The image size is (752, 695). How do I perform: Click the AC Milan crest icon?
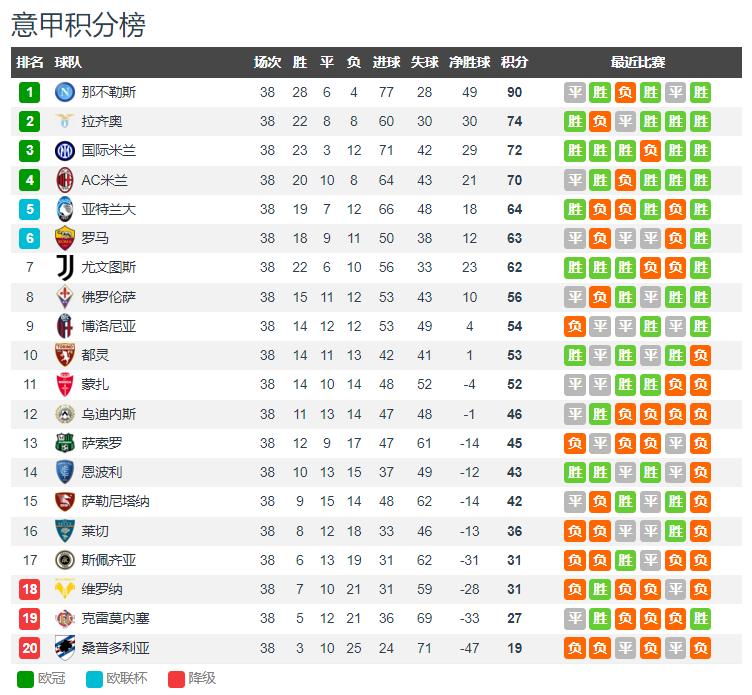[65, 180]
